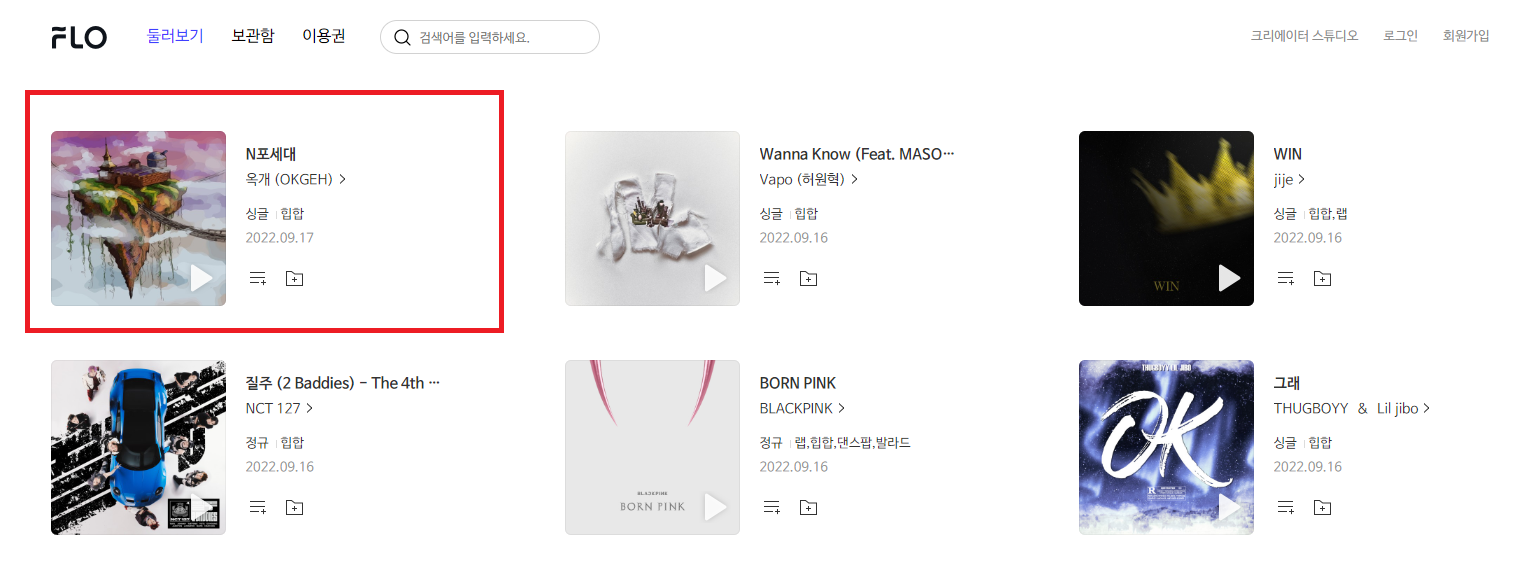
Task: Open the 이용권 menu
Action: coord(324,36)
